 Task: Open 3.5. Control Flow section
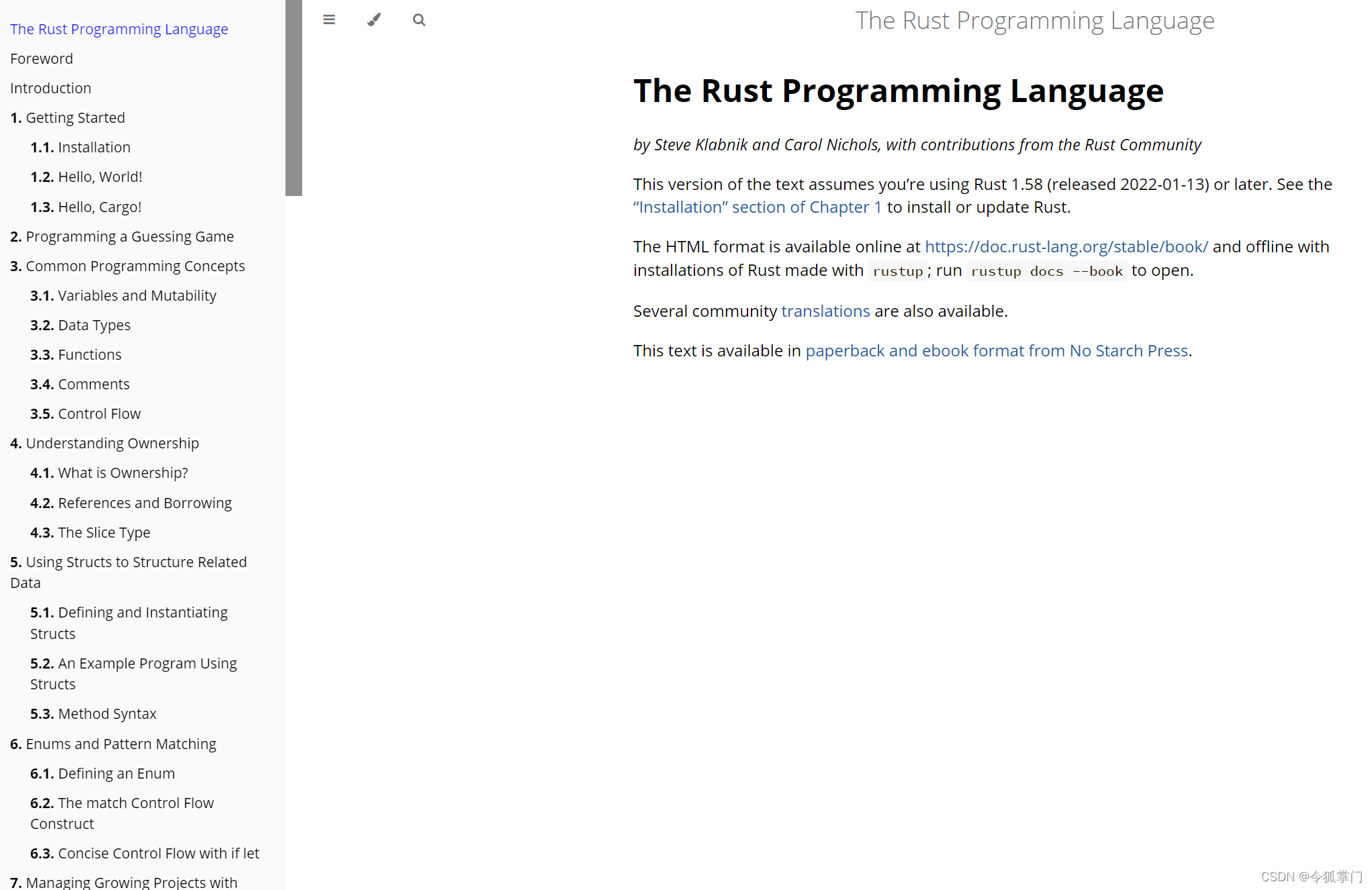(85, 413)
